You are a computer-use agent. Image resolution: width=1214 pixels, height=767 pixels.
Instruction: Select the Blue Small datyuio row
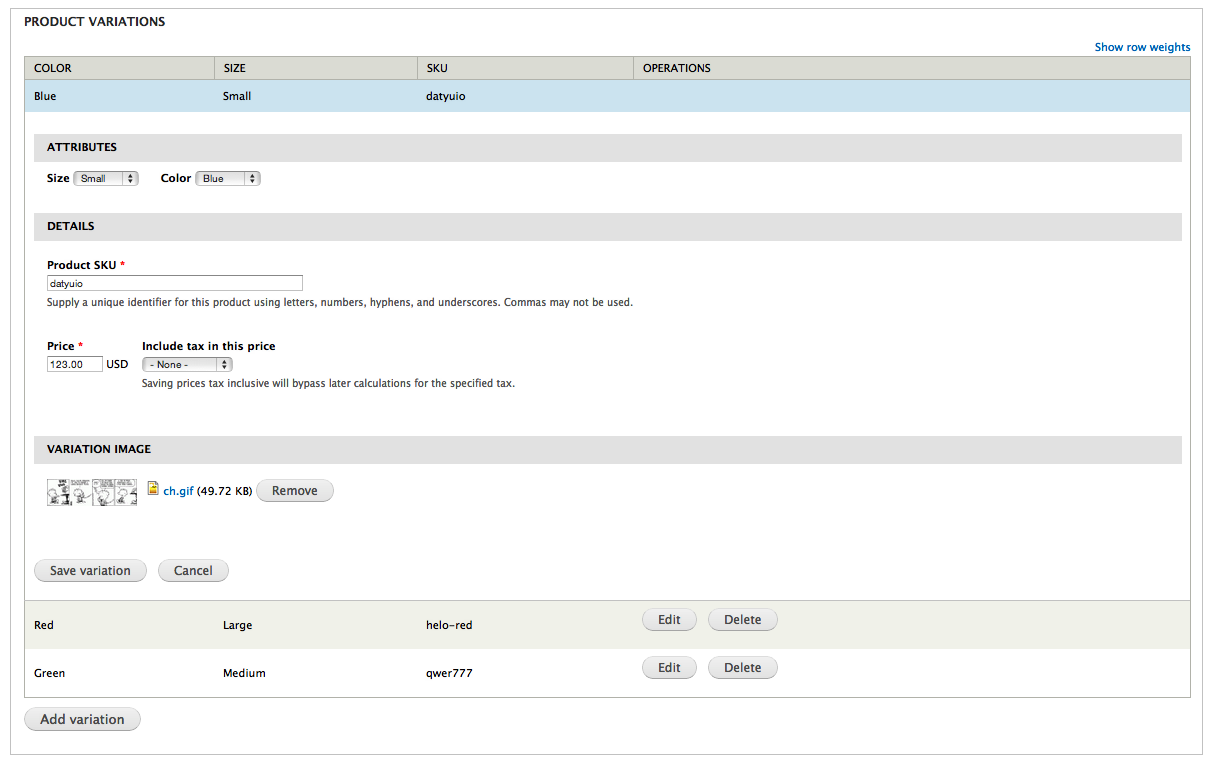pos(607,96)
